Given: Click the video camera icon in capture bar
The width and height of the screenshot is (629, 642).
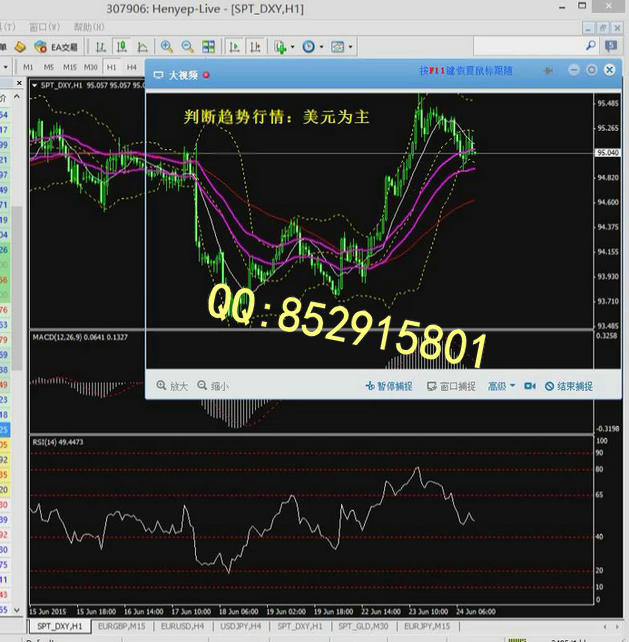Looking at the screenshot, I should (530, 386).
